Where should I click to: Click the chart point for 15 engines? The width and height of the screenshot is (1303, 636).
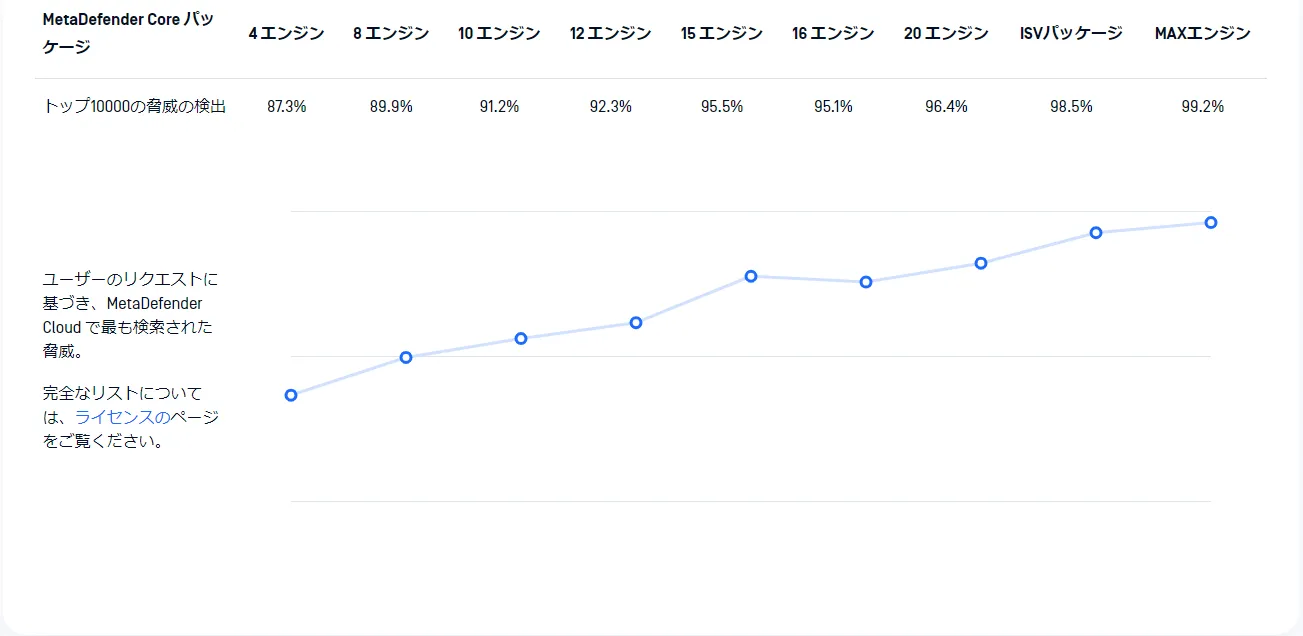click(751, 276)
